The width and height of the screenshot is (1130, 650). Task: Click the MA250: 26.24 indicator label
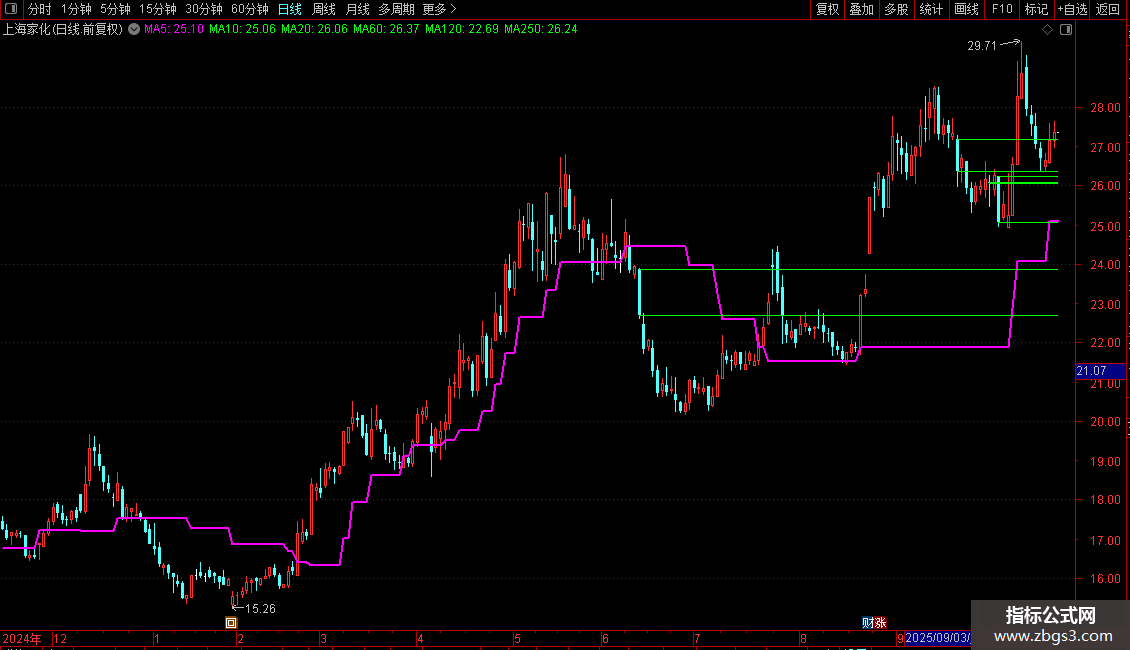pos(540,29)
